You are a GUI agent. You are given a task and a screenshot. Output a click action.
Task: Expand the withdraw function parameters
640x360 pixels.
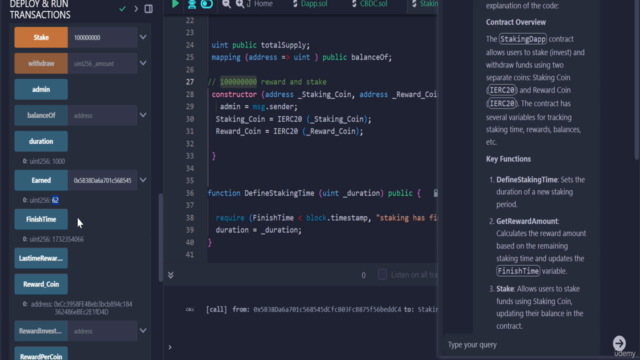click(143, 63)
